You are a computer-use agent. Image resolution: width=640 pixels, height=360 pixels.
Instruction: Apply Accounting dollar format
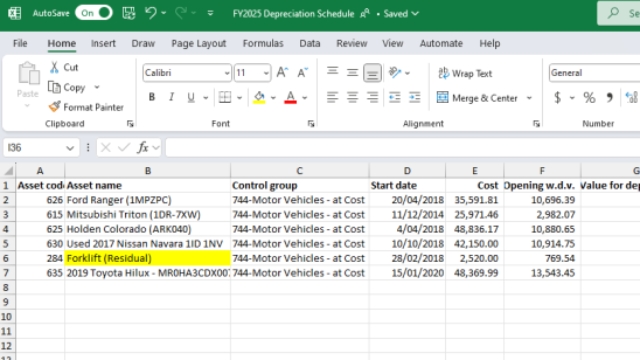[558, 98]
